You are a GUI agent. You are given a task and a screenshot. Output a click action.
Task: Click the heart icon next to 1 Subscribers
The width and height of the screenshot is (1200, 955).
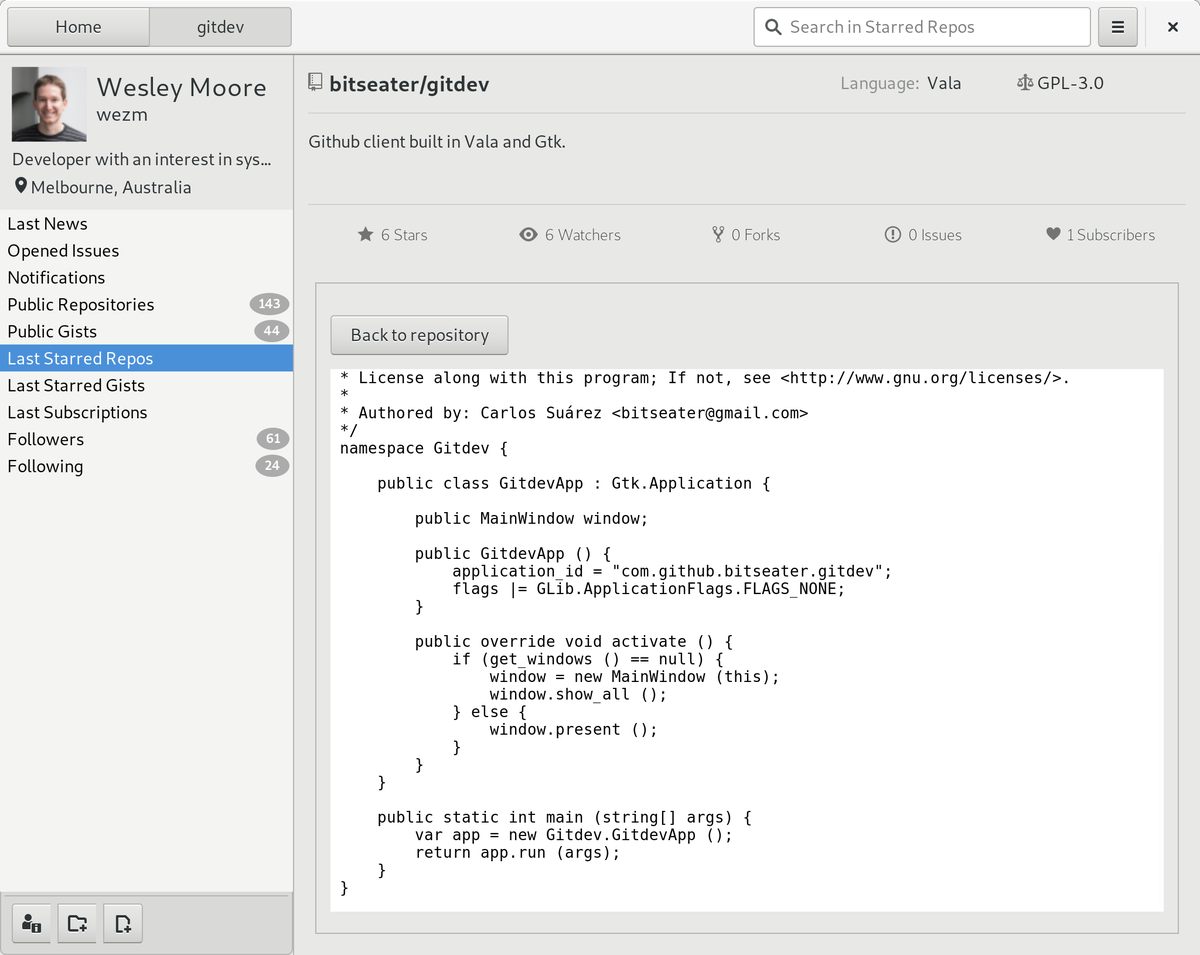(x=1053, y=234)
